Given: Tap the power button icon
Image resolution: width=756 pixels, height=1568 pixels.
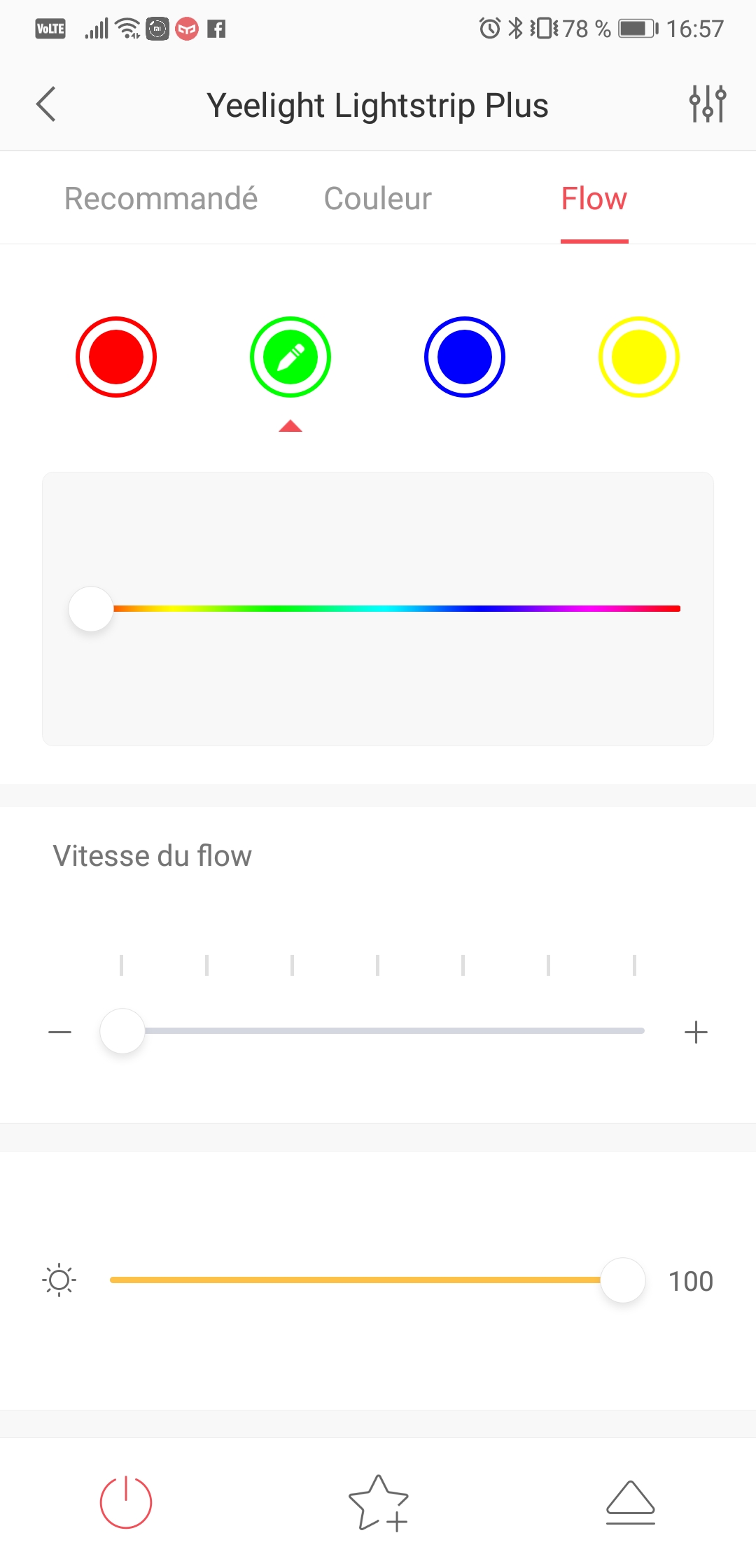Looking at the screenshot, I should [x=126, y=1501].
